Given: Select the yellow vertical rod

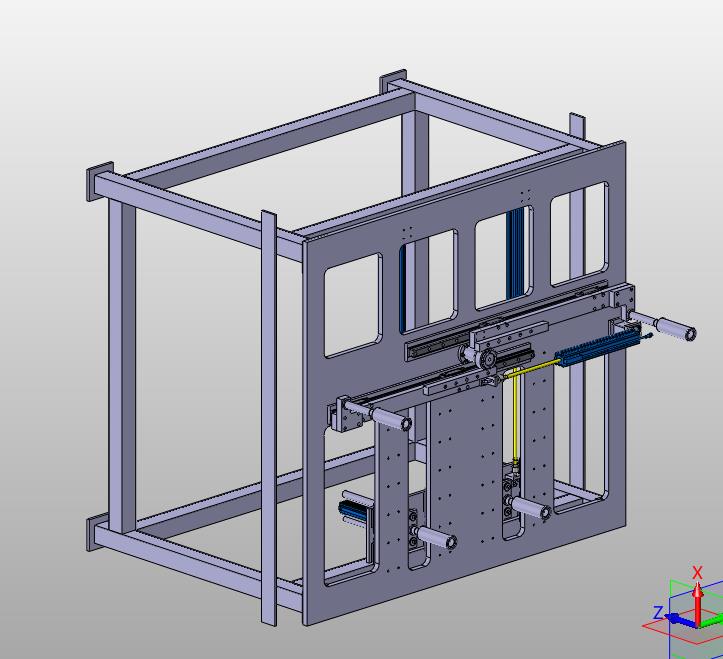Looking at the screenshot, I should point(516,415).
